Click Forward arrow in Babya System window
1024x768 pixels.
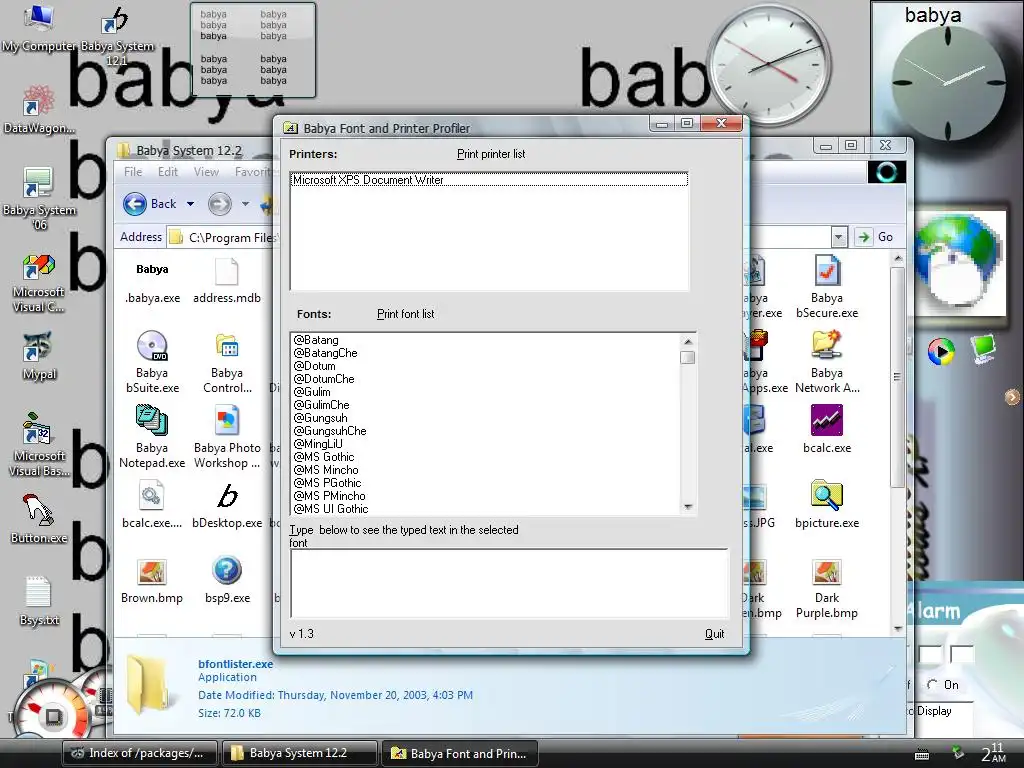pyautogui.click(x=220, y=204)
